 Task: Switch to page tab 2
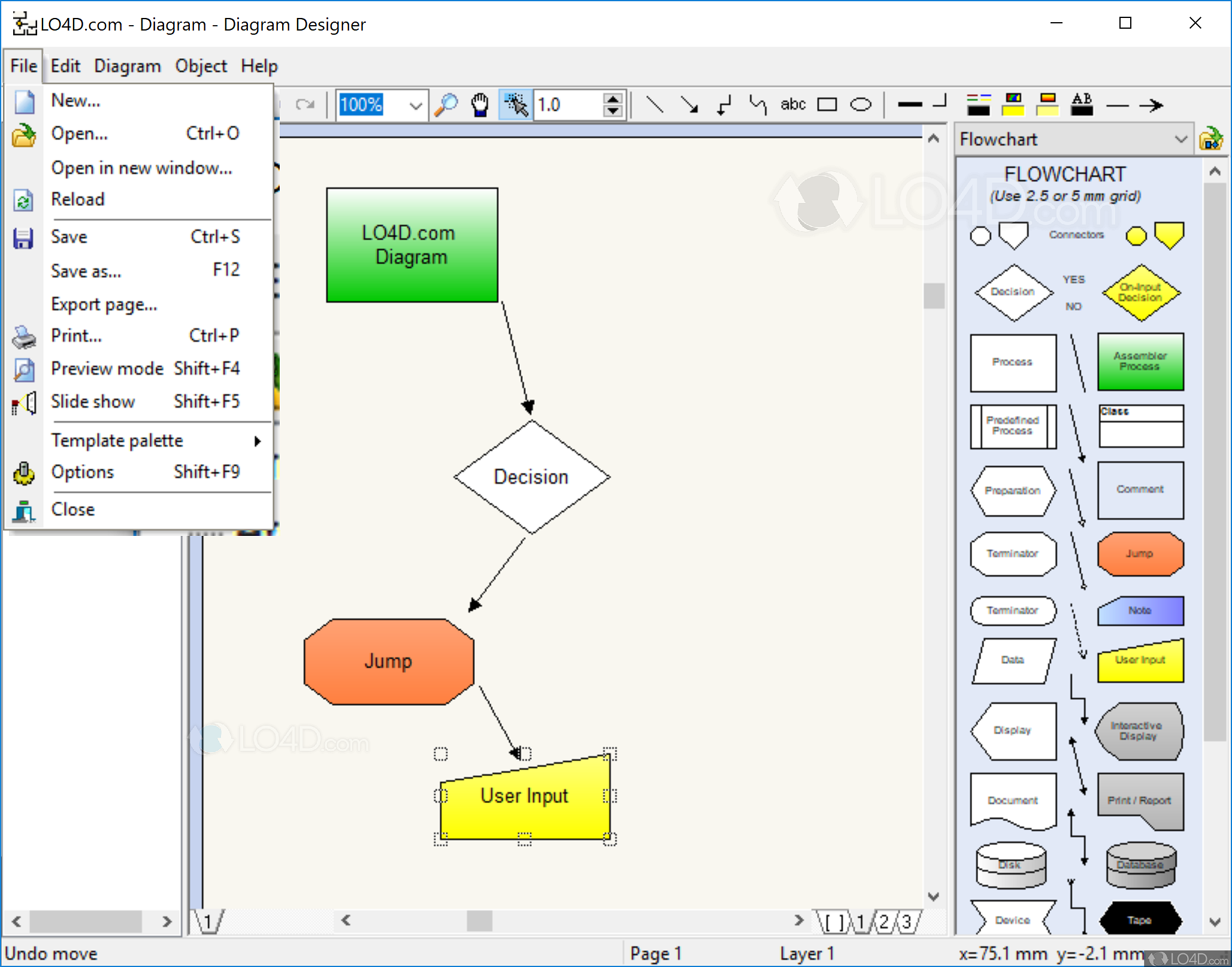[884, 921]
